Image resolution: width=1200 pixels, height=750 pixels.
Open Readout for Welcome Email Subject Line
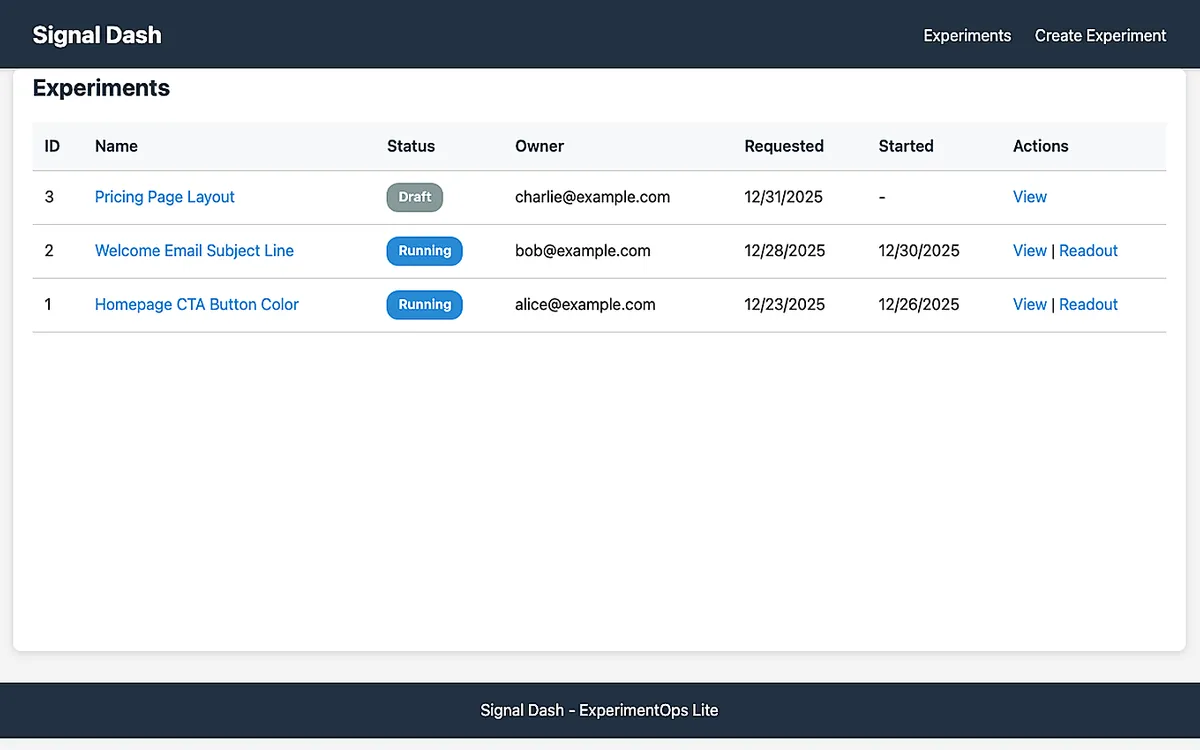(x=1088, y=251)
